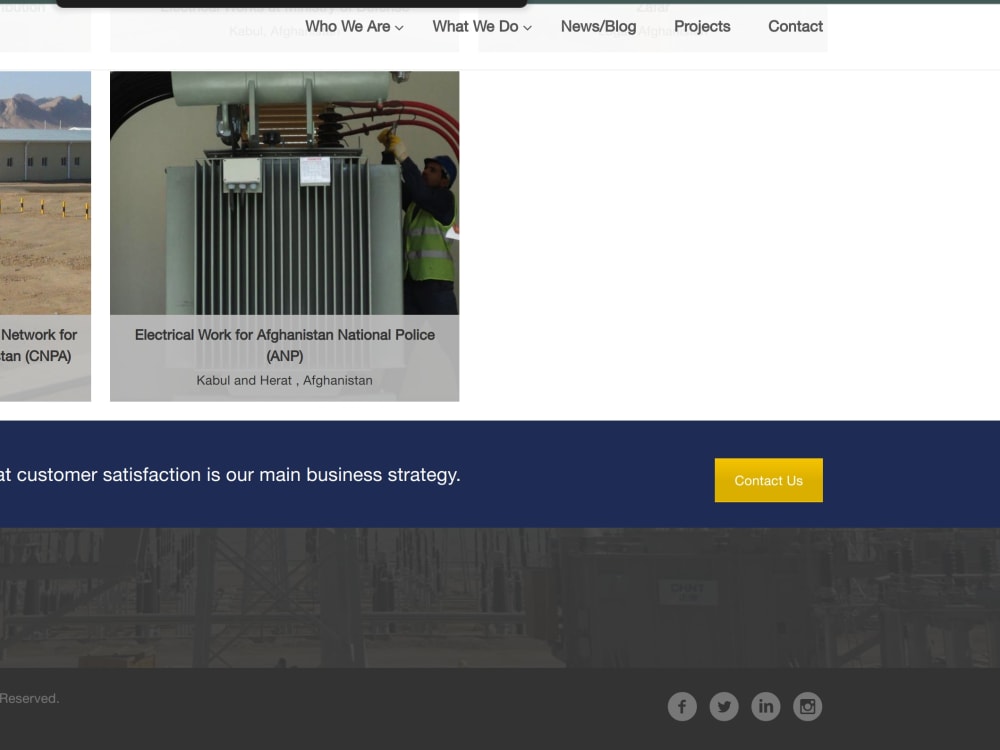Open the Instagram social icon in footer
The width and height of the screenshot is (1000, 750).
807,706
